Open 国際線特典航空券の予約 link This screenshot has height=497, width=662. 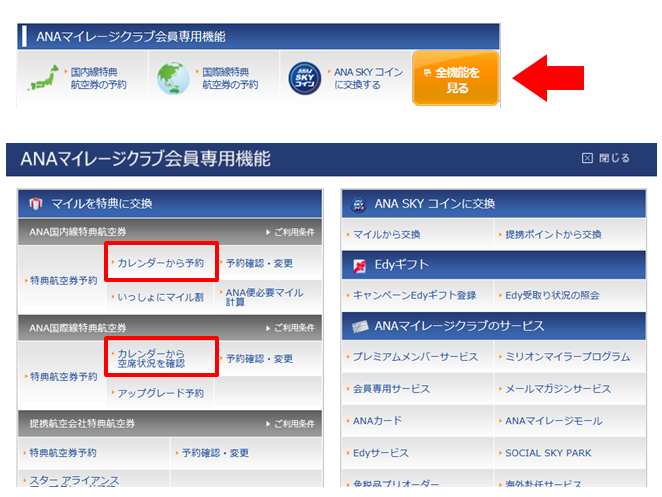click(230, 79)
